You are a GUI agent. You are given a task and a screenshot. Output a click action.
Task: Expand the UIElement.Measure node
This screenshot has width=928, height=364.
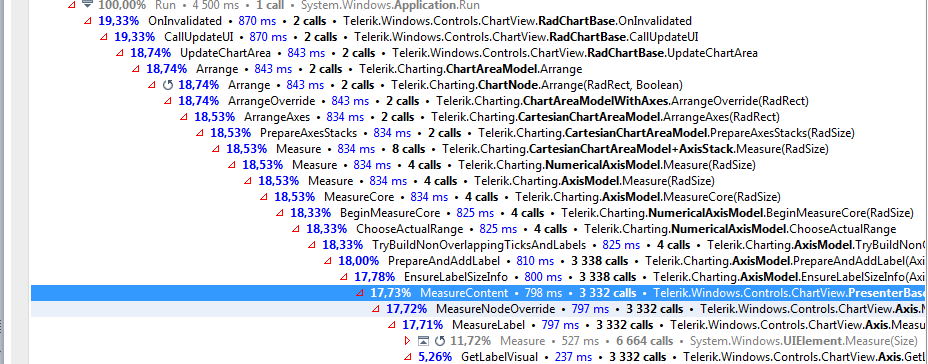coord(407,340)
